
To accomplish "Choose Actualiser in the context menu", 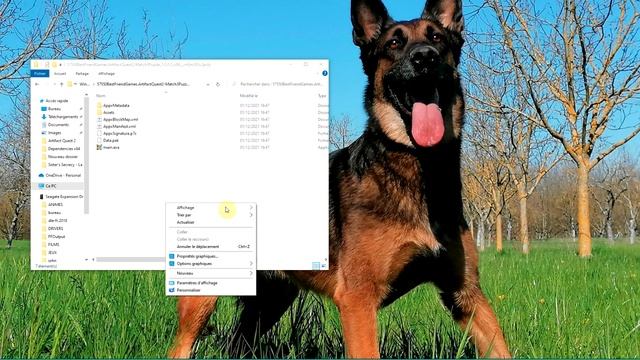I will click(211, 222).
